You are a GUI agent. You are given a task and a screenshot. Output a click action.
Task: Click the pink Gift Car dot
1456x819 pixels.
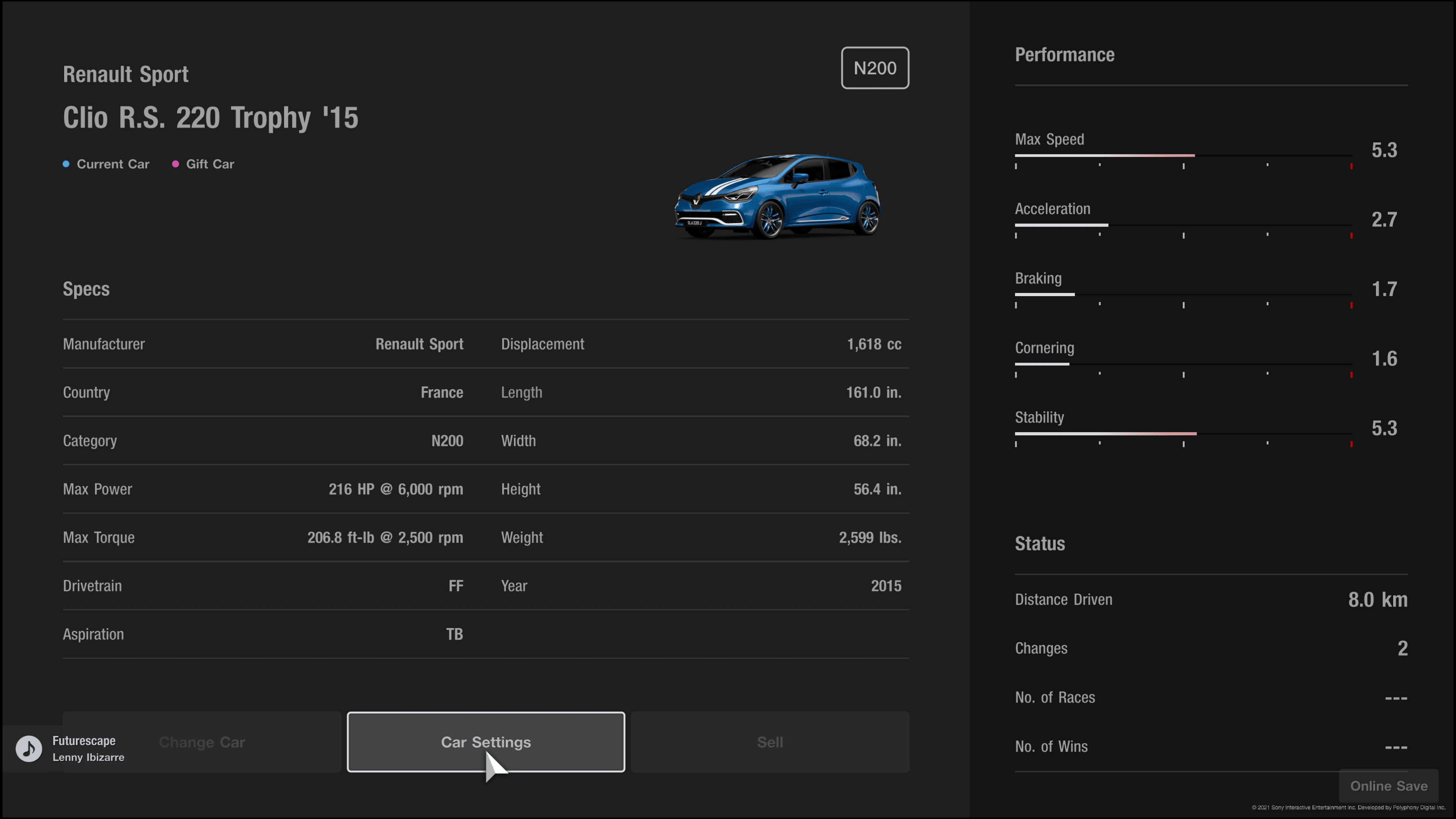pyautogui.click(x=176, y=164)
